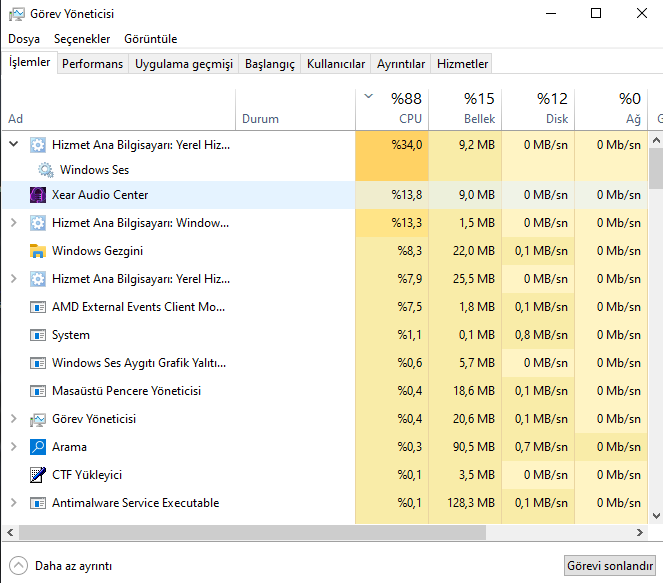Click the CTF Yükleyici pen icon
Viewport: 663px width, 583px height.
[38, 475]
